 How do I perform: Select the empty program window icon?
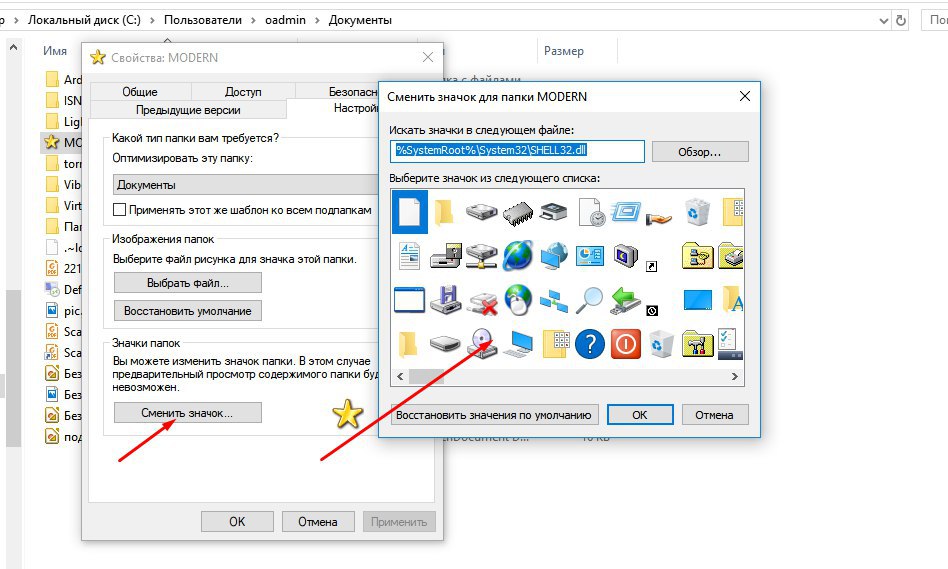tap(409, 299)
